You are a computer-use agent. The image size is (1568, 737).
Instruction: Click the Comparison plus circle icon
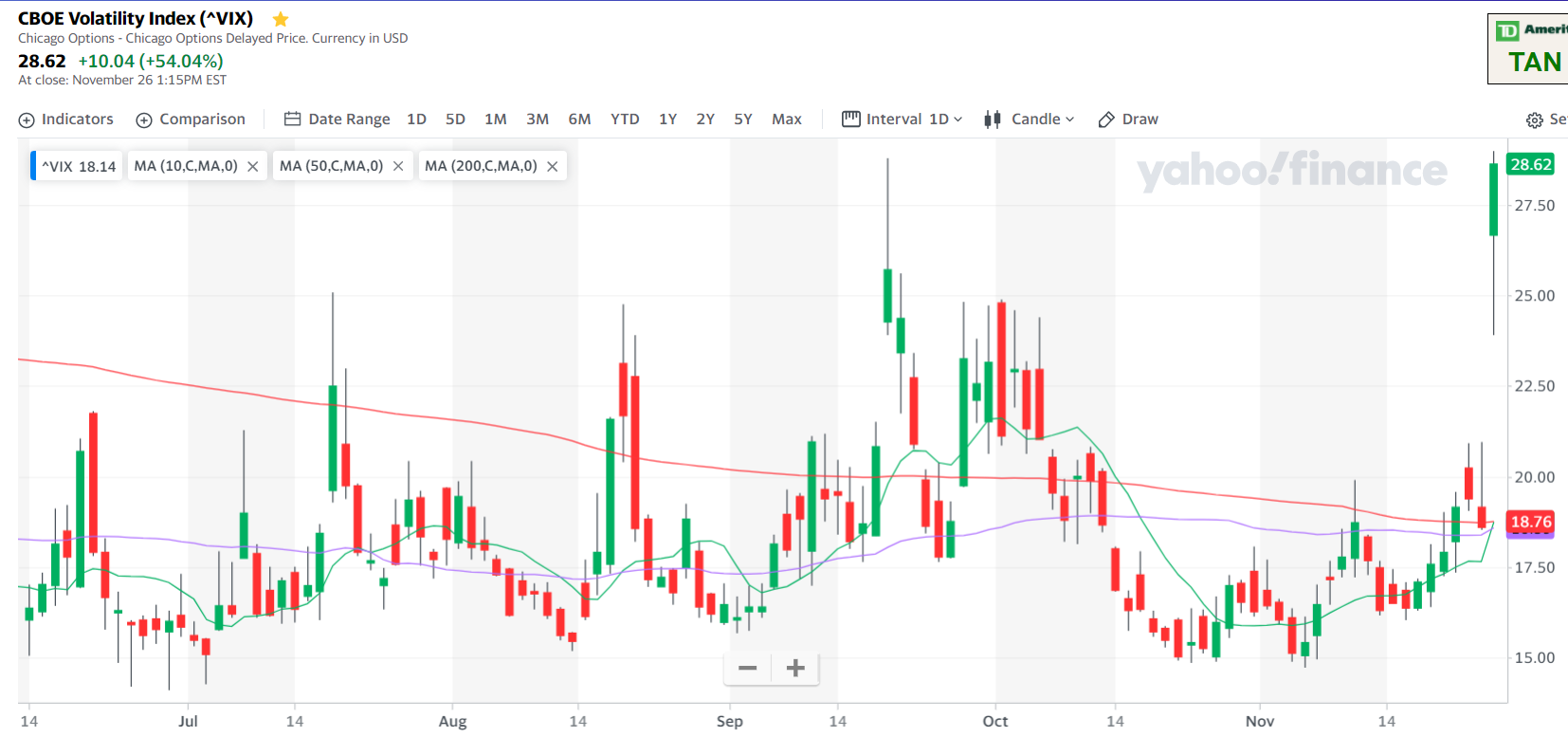(144, 120)
